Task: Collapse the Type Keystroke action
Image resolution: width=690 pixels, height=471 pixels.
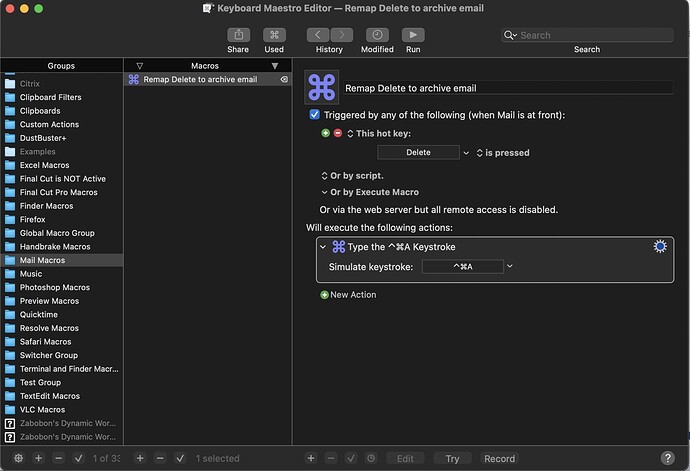Action: coord(323,247)
